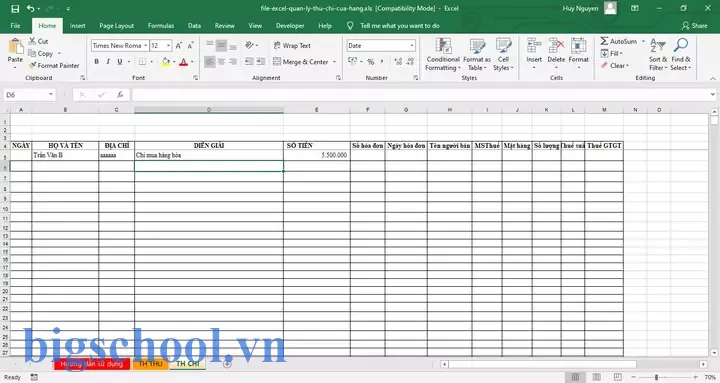
Task: Open the Help ribbon tab
Action: click(x=325, y=26)
